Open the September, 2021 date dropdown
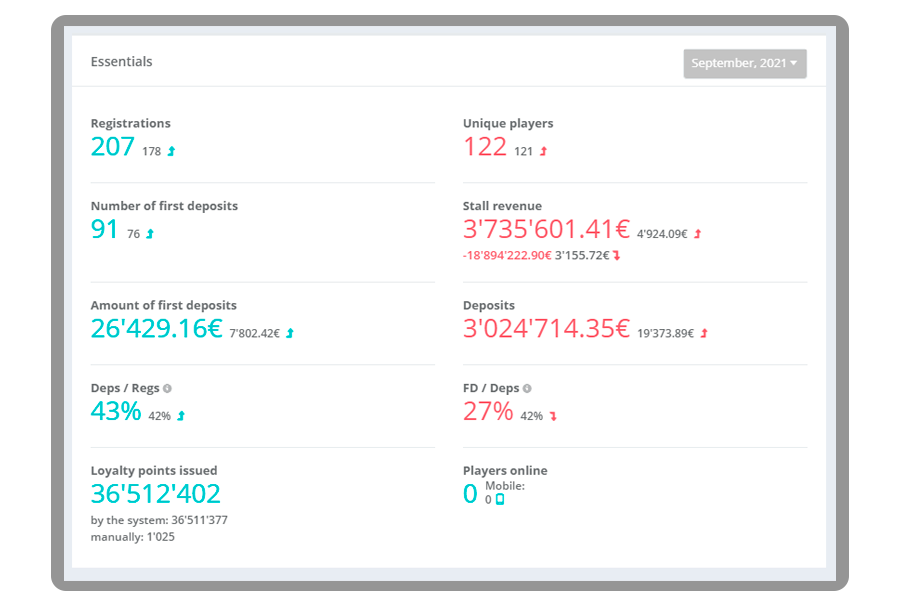The height and width of the screenshot is (600, 900). 744,63
